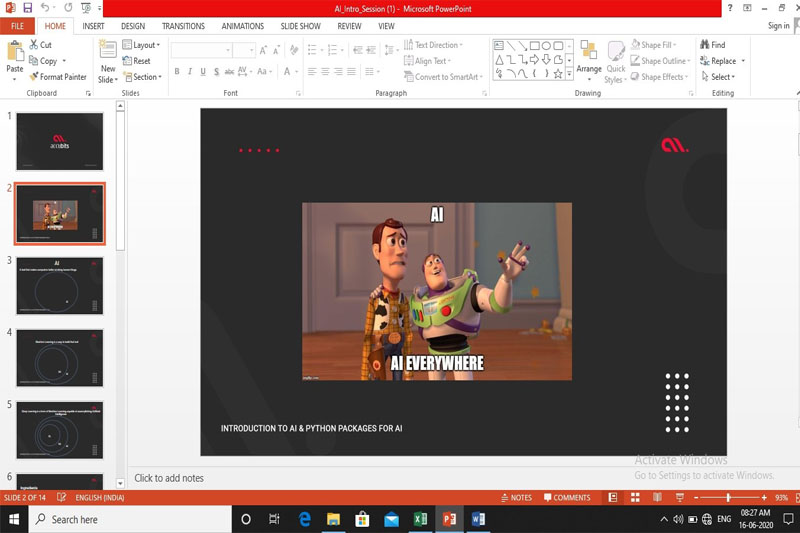The width and height of the screenshot is (800, 533).
Task: Switch to the ANIMATIONS tab
Action: [244, 26]
